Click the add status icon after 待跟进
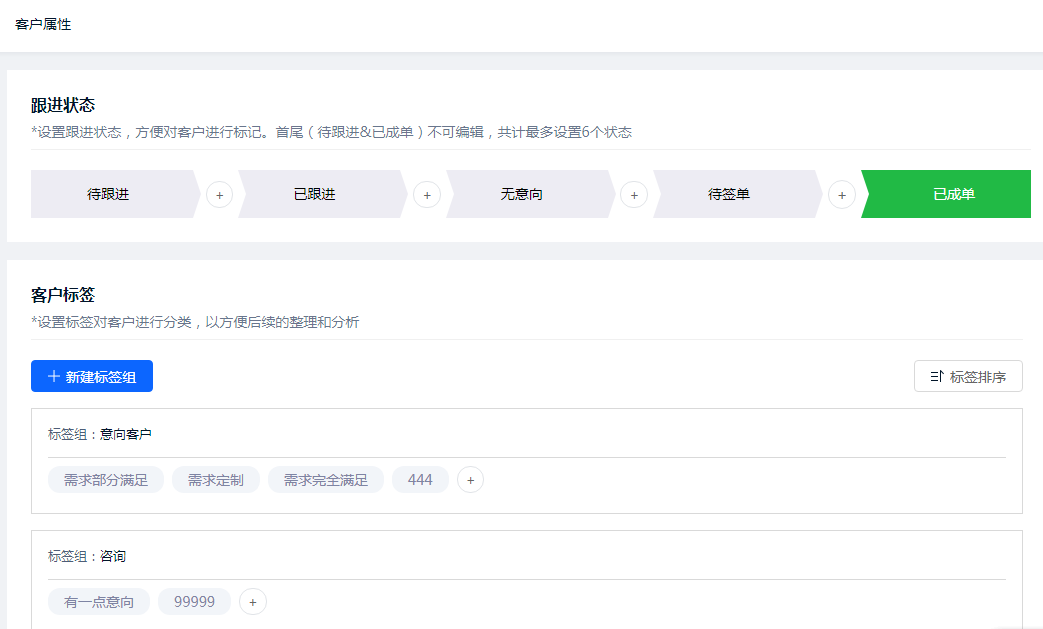This screenshot has height=629, width=1043. [x=219, y=194]
